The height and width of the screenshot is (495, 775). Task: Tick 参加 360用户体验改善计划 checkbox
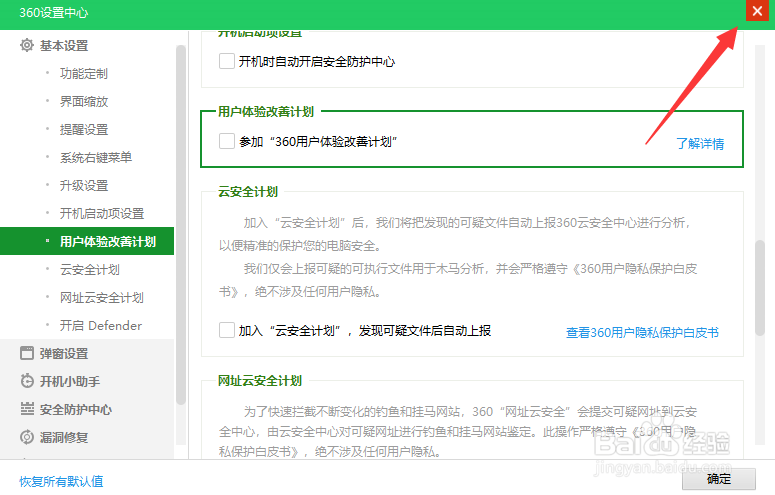point(227,141)
